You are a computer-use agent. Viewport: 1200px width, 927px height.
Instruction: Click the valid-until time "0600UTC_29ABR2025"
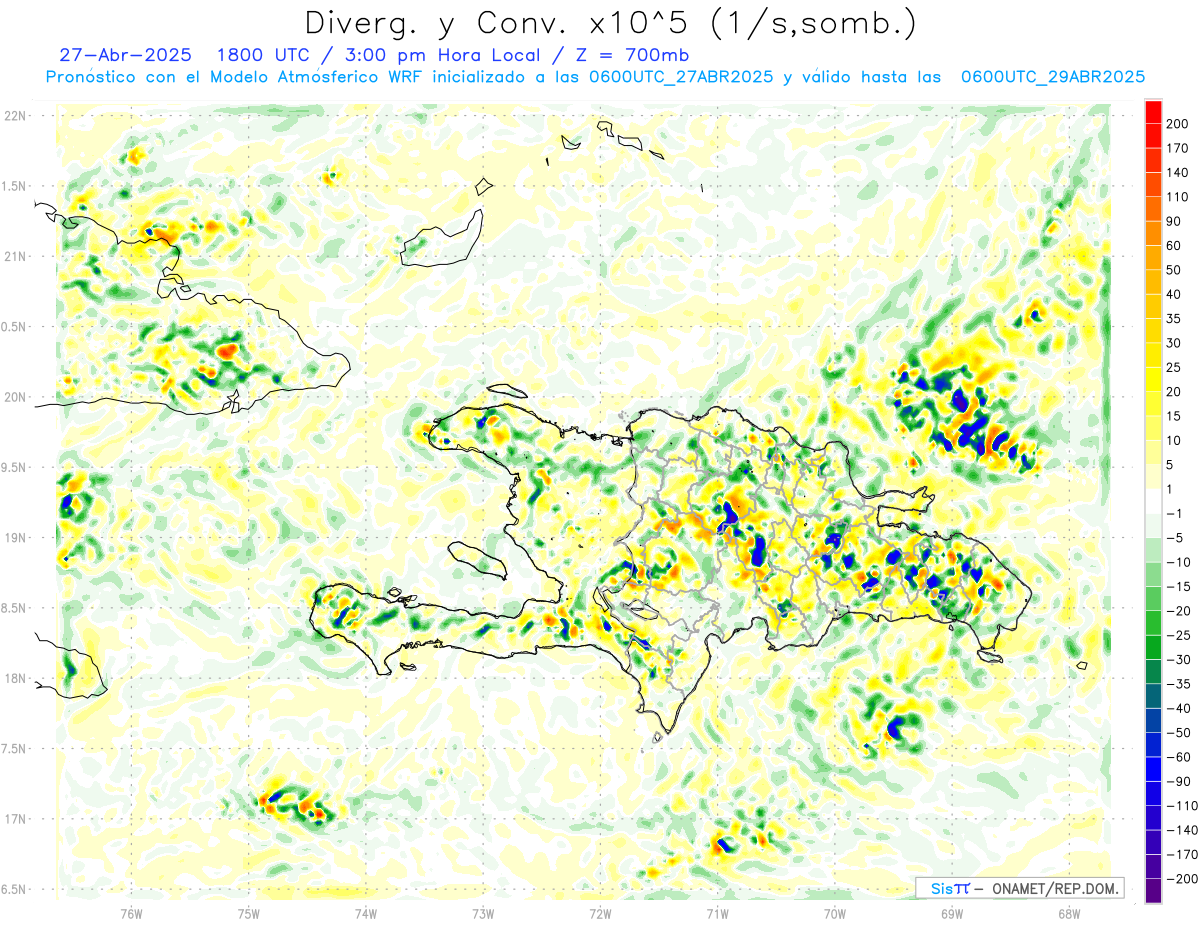[1052, 76]
